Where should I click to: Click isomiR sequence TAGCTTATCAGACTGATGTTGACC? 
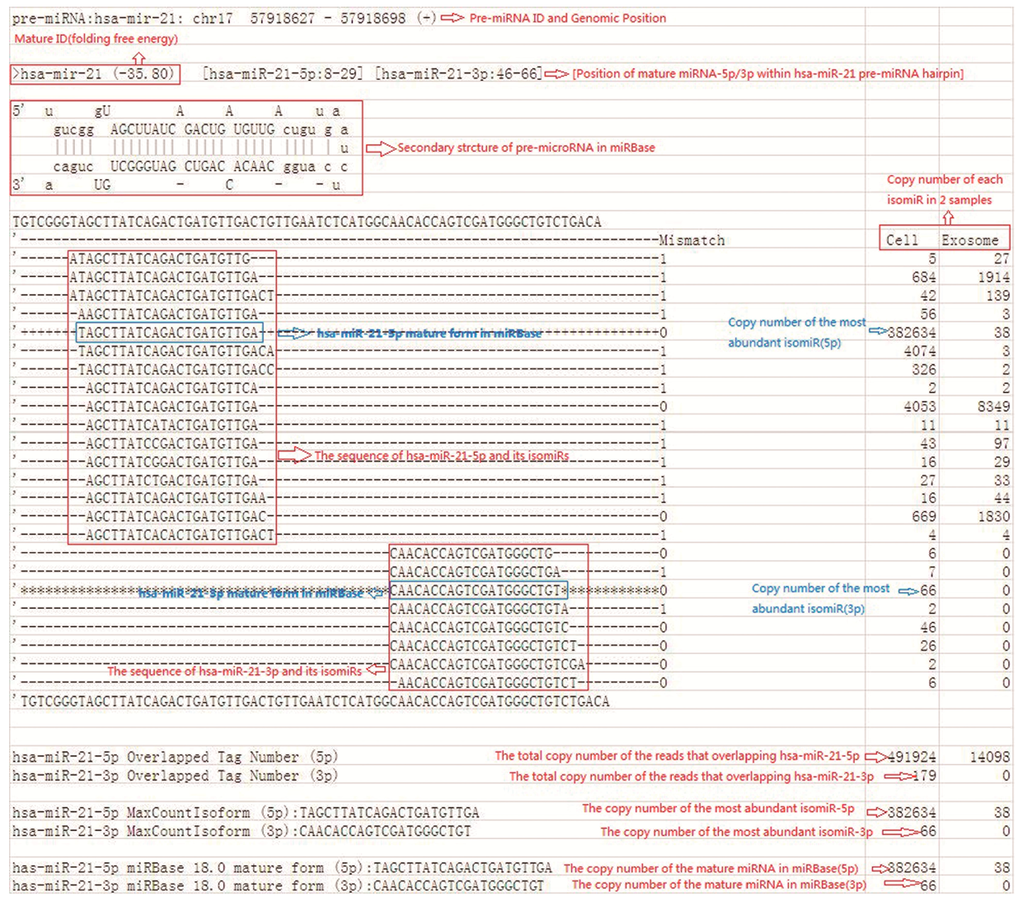[x=176, y=370]
